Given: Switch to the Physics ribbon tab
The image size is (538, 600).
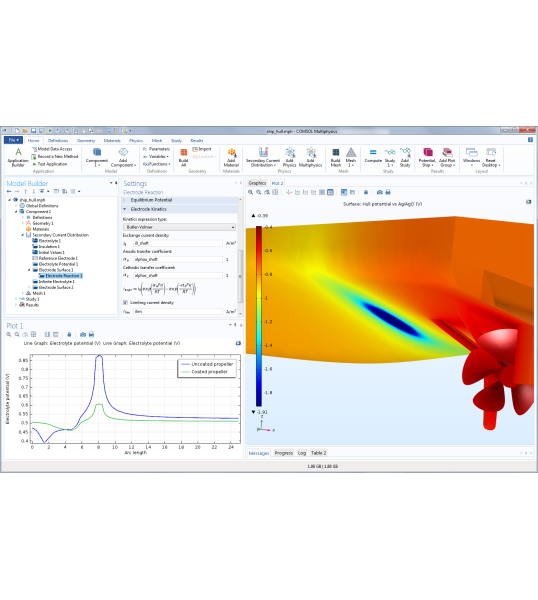Looking at the screenshot, I should pos(136,140).
